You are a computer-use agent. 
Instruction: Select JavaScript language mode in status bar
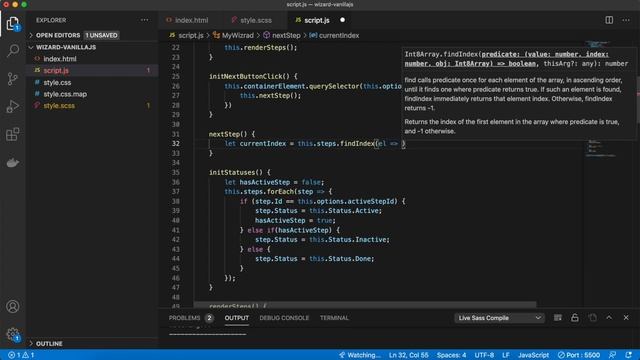pyautogui.click(x=533, y=355)
